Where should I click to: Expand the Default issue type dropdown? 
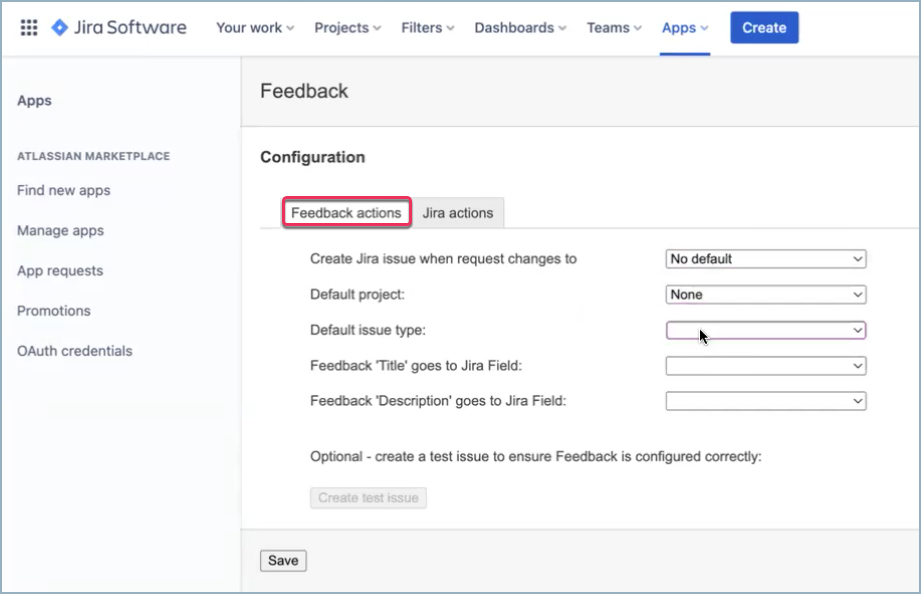766,330
